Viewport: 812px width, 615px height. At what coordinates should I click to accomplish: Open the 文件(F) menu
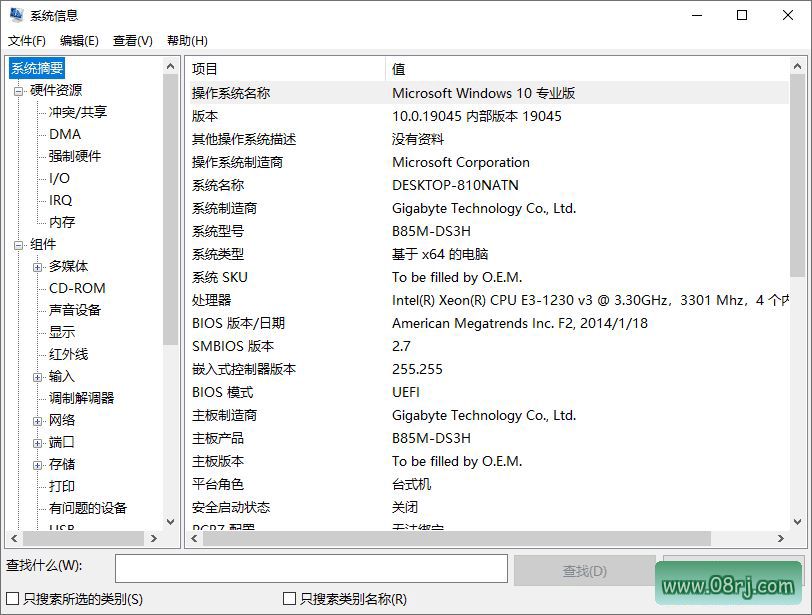[26, 40]
